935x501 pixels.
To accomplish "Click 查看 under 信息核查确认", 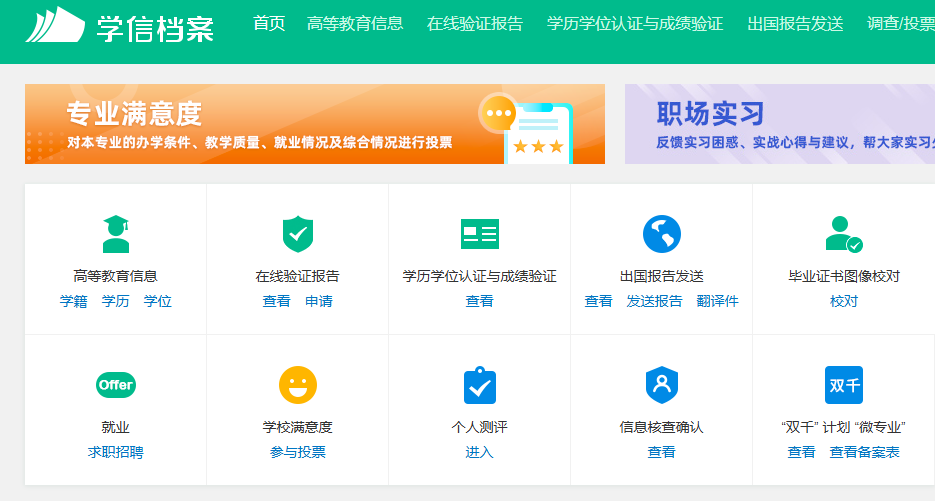I will point(662,452).
